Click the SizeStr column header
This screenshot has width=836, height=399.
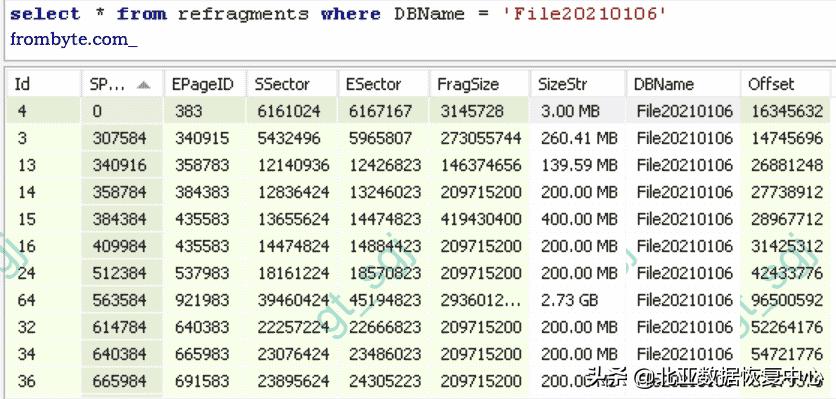pos(578,84)
